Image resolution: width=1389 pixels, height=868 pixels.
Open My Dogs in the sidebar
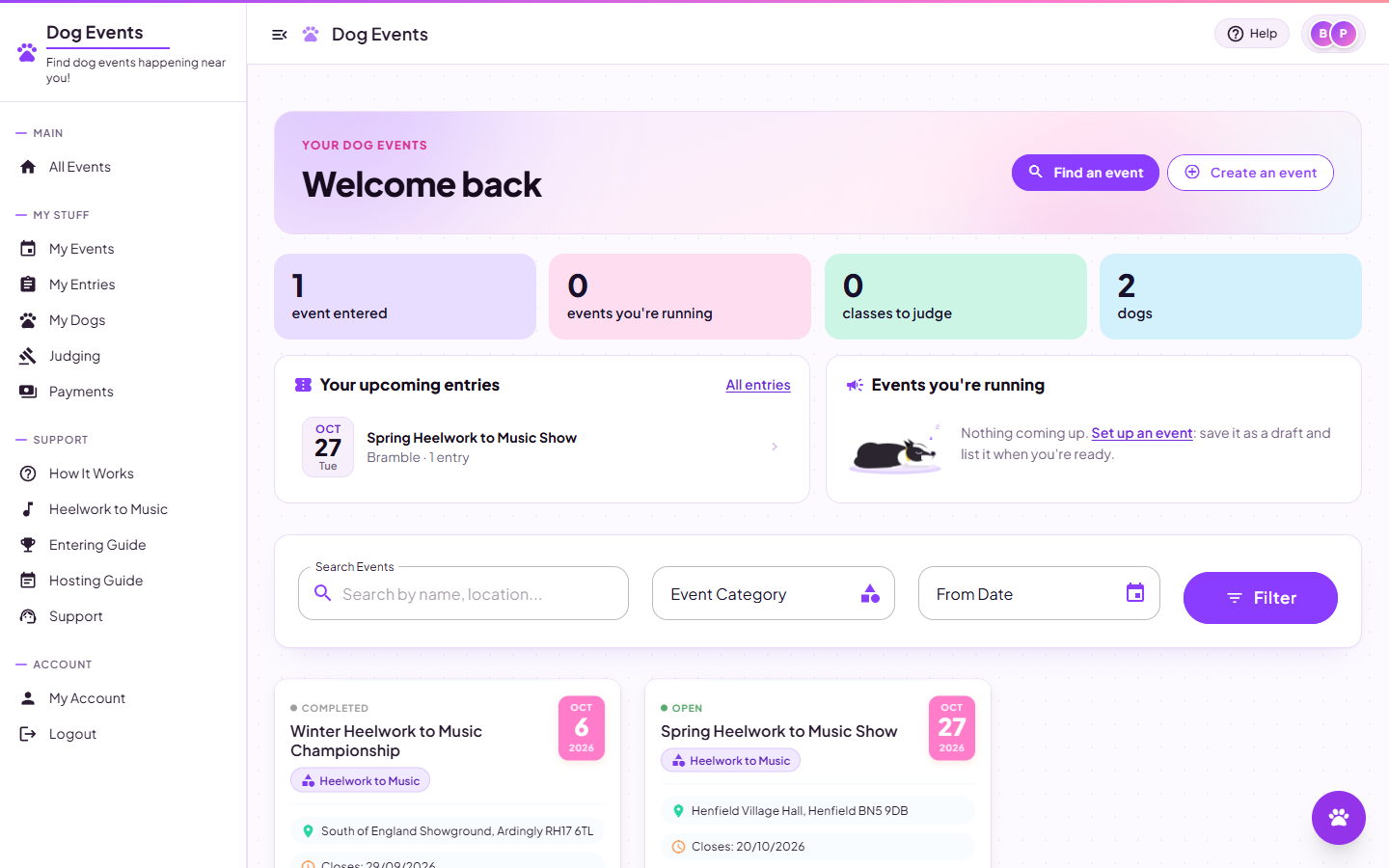(x=77, y=320)
